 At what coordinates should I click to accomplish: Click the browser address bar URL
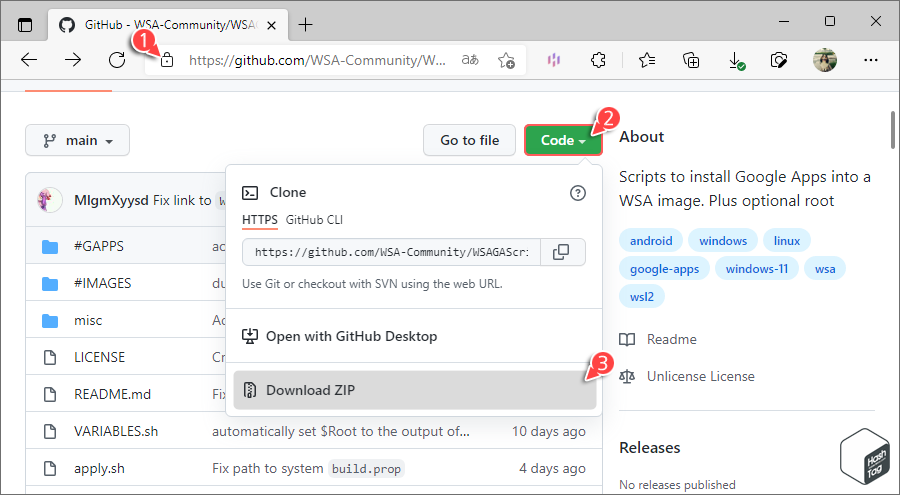(317, 60)
